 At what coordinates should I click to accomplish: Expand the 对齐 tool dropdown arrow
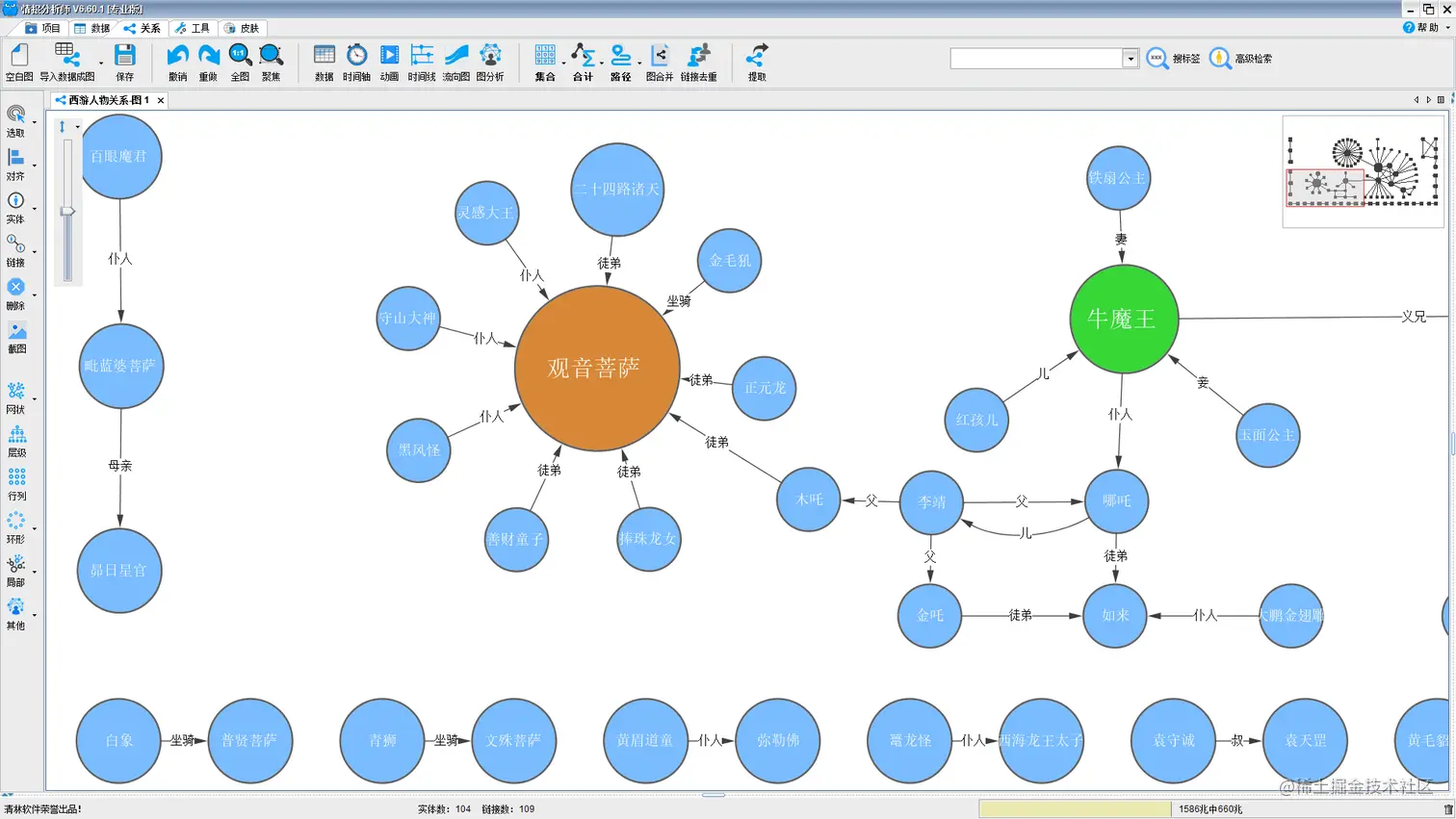pyautogui.click(x=35, y=166)
